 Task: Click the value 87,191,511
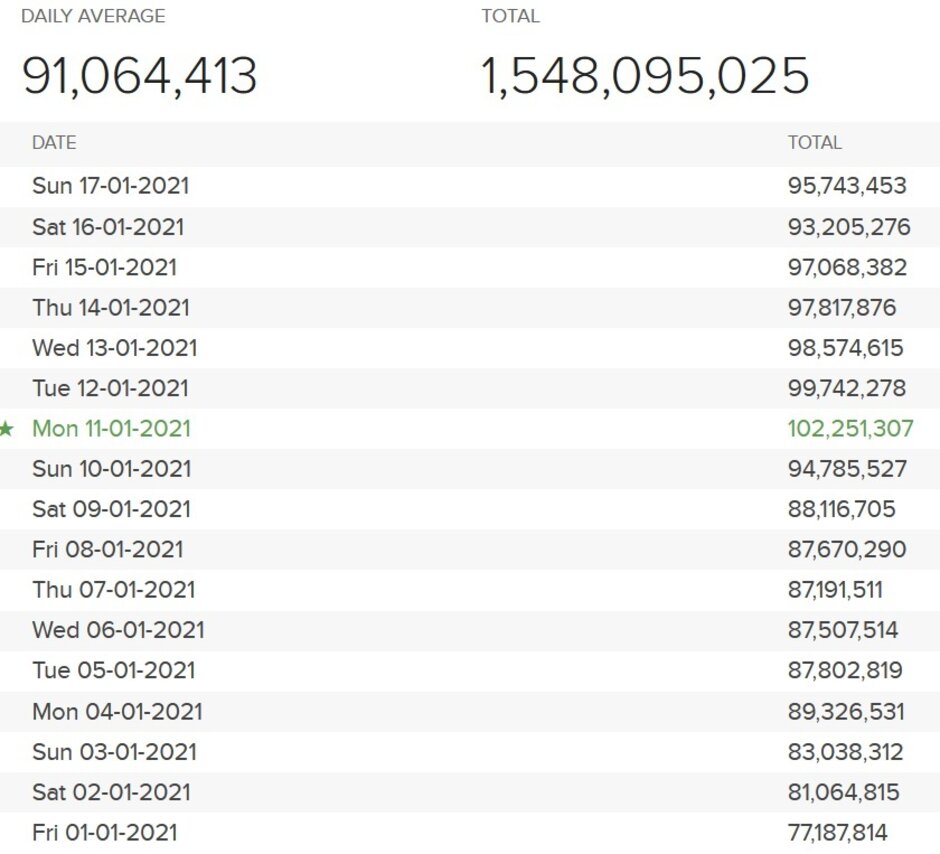coord(835,590)
